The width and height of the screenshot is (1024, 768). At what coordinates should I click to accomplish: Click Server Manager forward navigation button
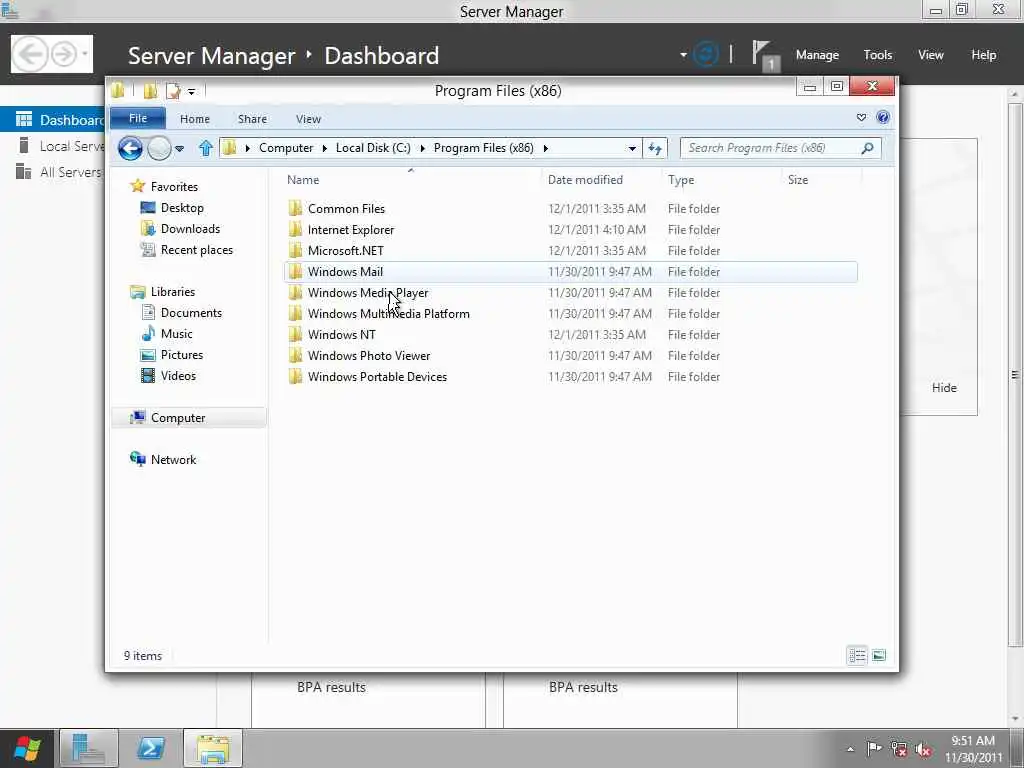tap(64, 54)
